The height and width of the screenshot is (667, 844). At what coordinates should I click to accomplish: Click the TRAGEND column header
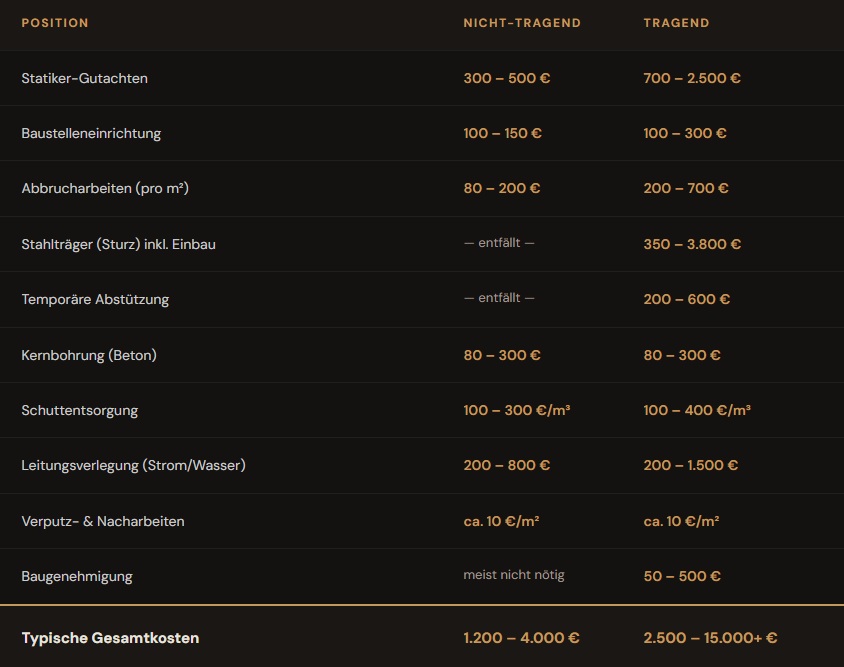tap(676, 23)
